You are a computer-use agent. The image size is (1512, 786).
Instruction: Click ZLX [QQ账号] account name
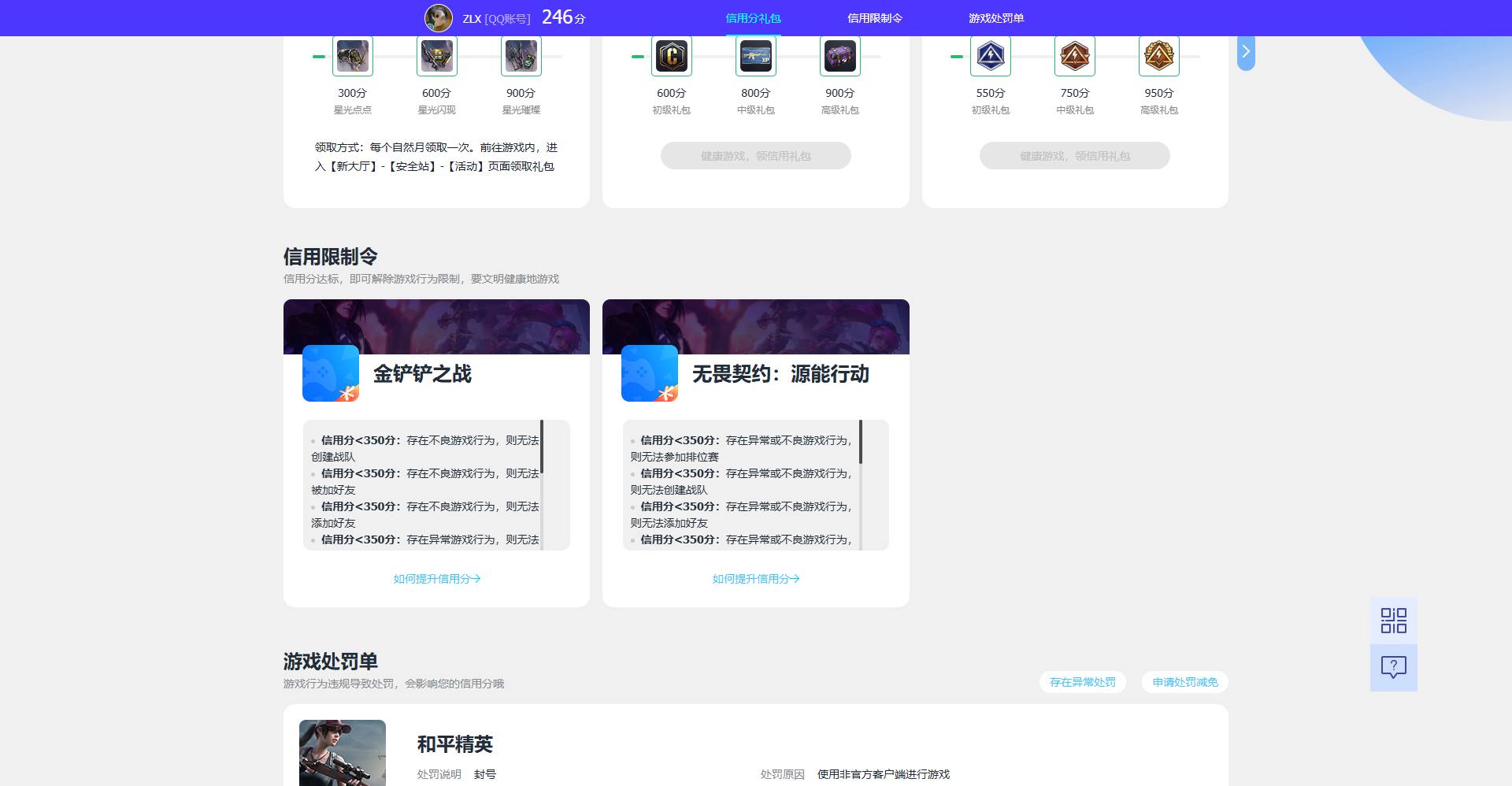tap(496, 19)
